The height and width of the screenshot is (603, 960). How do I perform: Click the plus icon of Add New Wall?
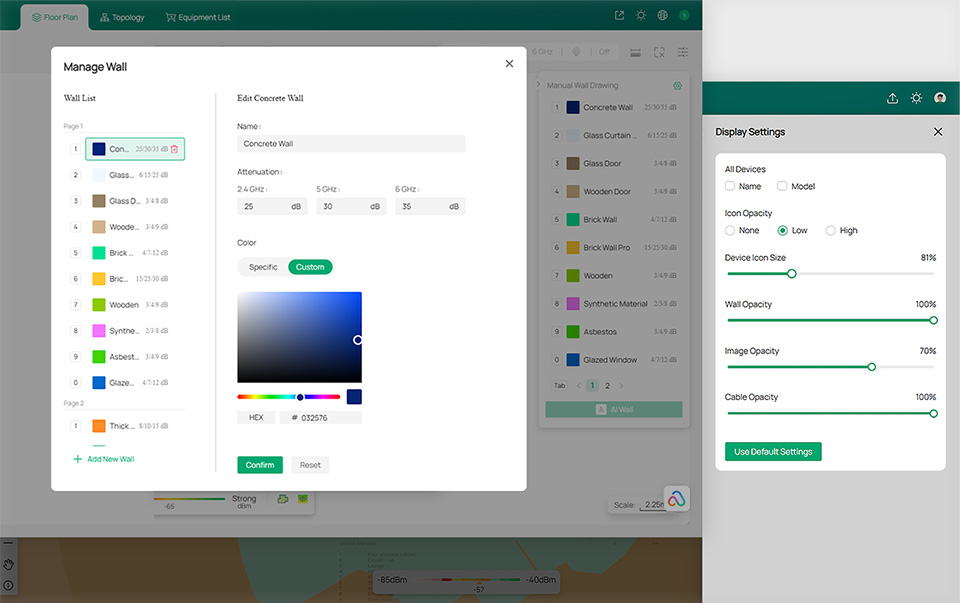(x=78, y=459)
